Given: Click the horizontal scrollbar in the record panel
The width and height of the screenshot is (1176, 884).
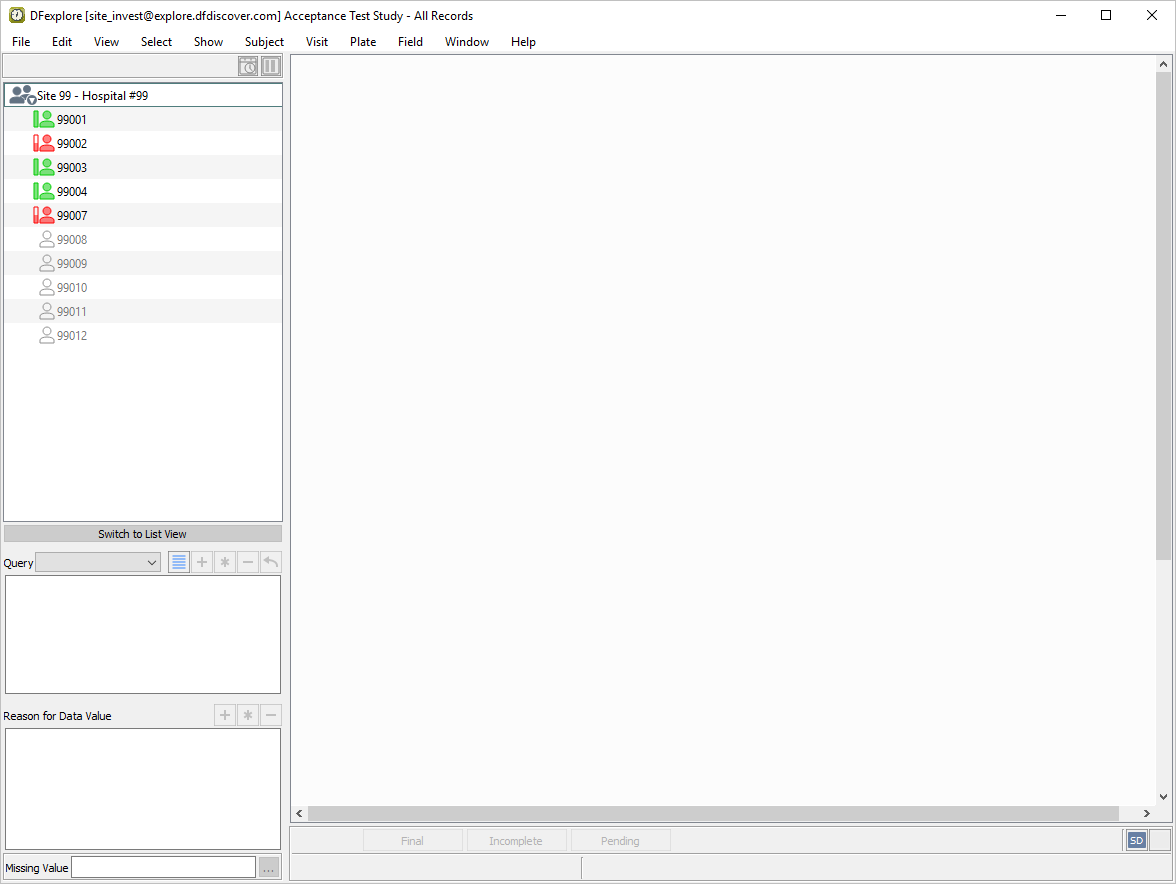Looking at the screenshot, I should click(x=712, y=814).
